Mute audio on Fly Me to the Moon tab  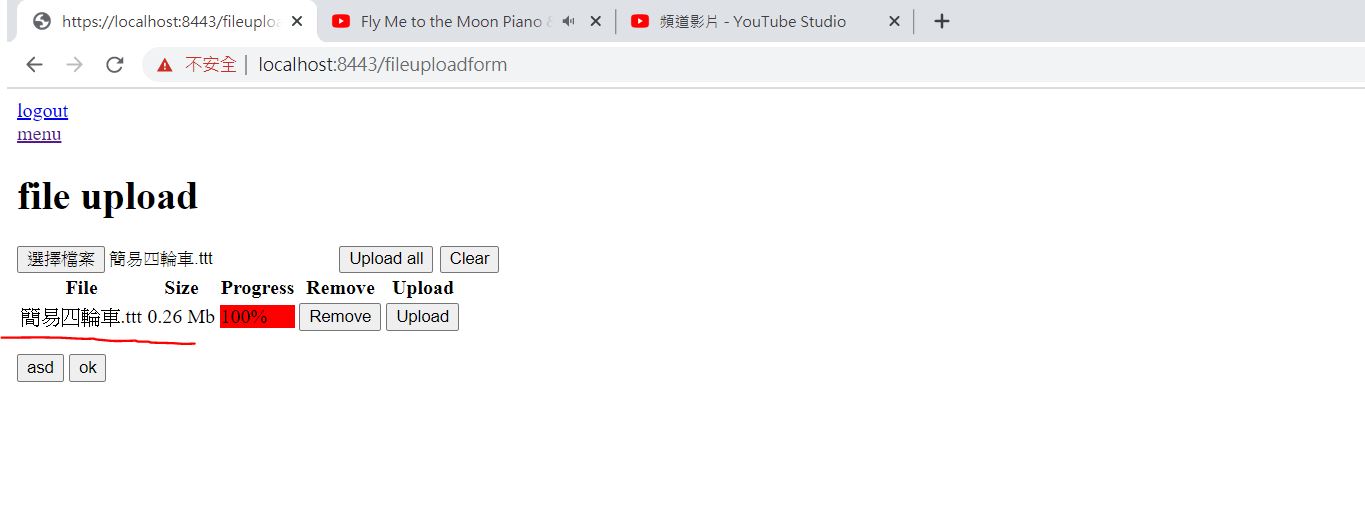click(568, 21)
